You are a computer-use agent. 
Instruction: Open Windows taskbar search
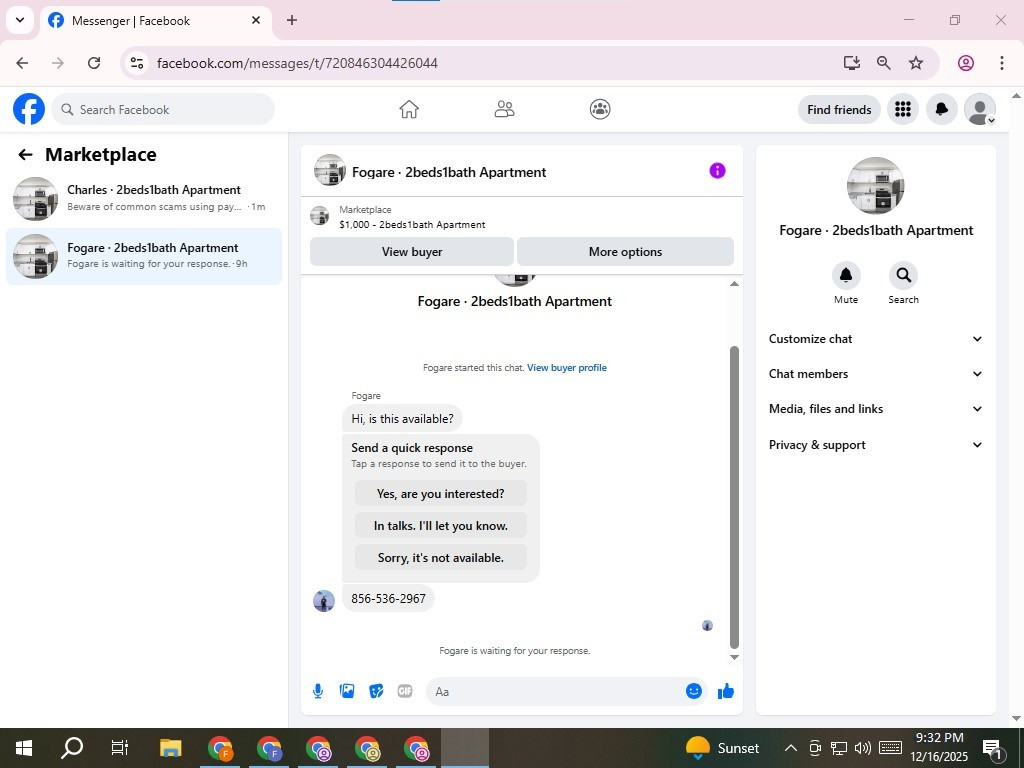click(72, 748)
